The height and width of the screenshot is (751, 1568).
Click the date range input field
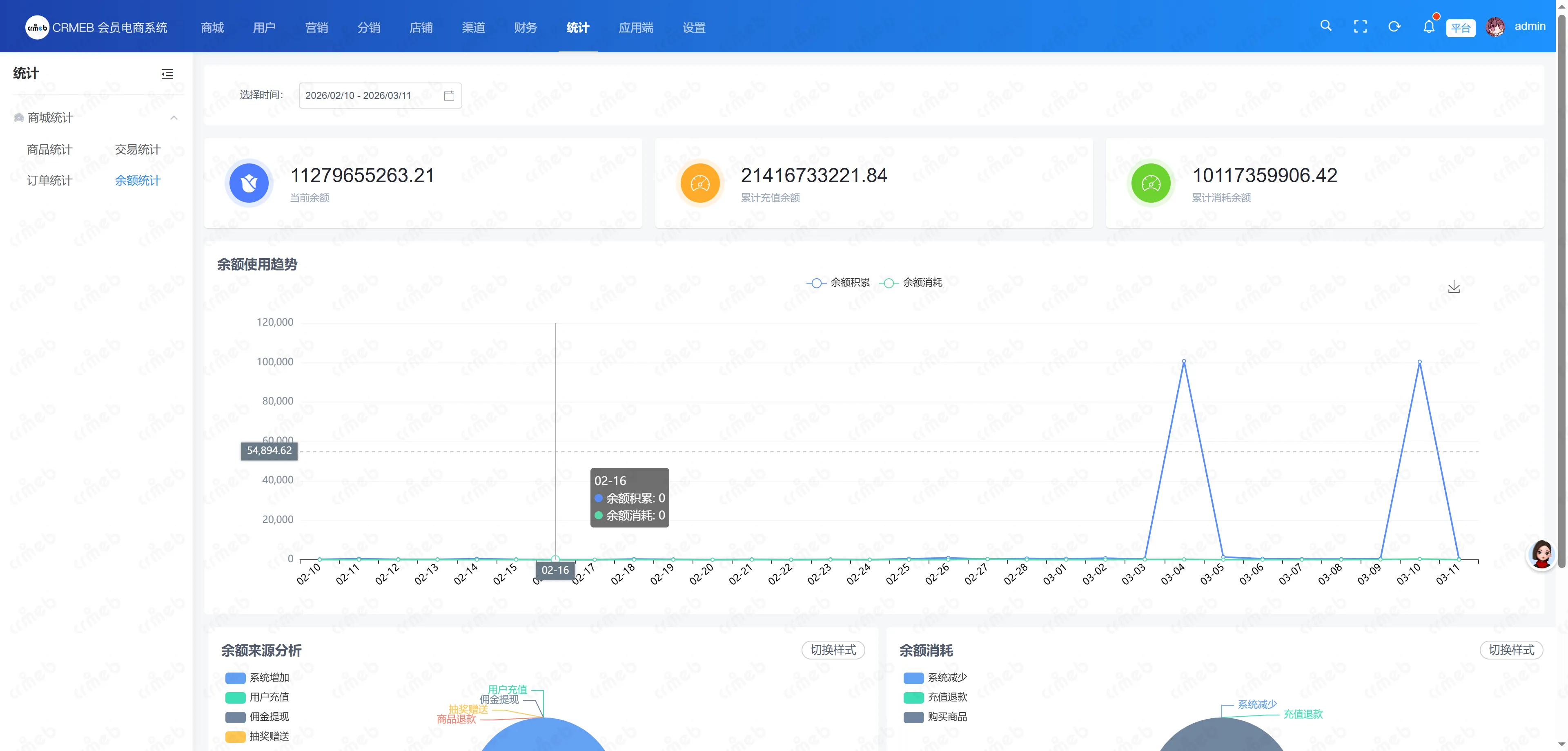point(381,96)
